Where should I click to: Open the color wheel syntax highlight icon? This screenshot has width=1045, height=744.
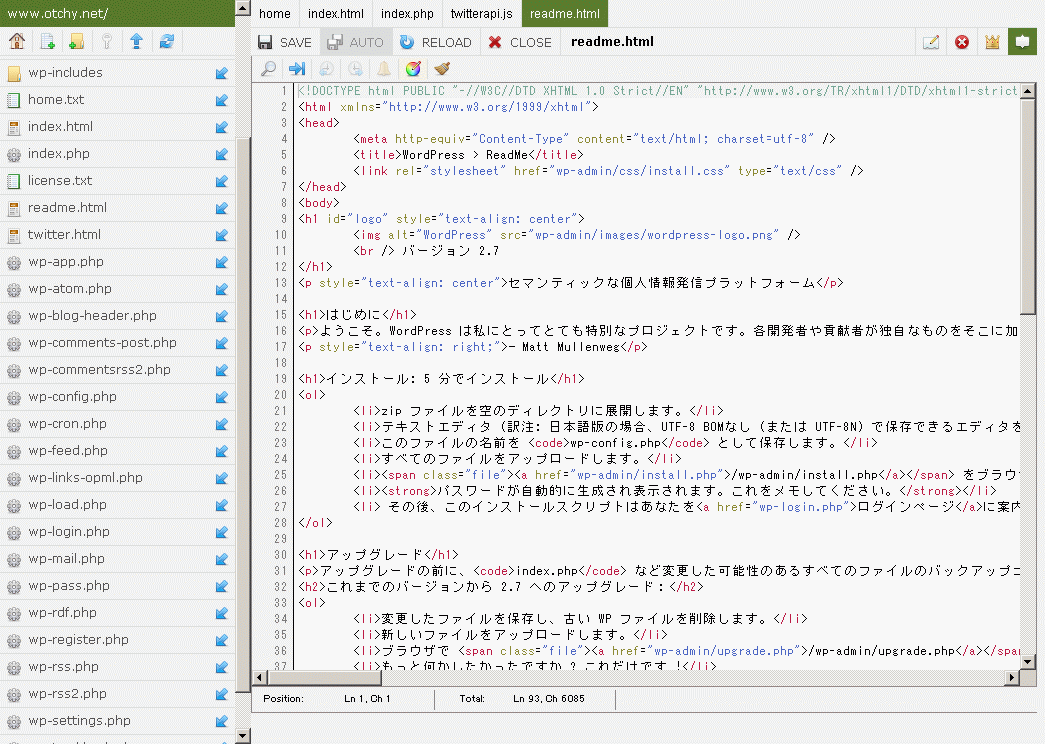413,68
